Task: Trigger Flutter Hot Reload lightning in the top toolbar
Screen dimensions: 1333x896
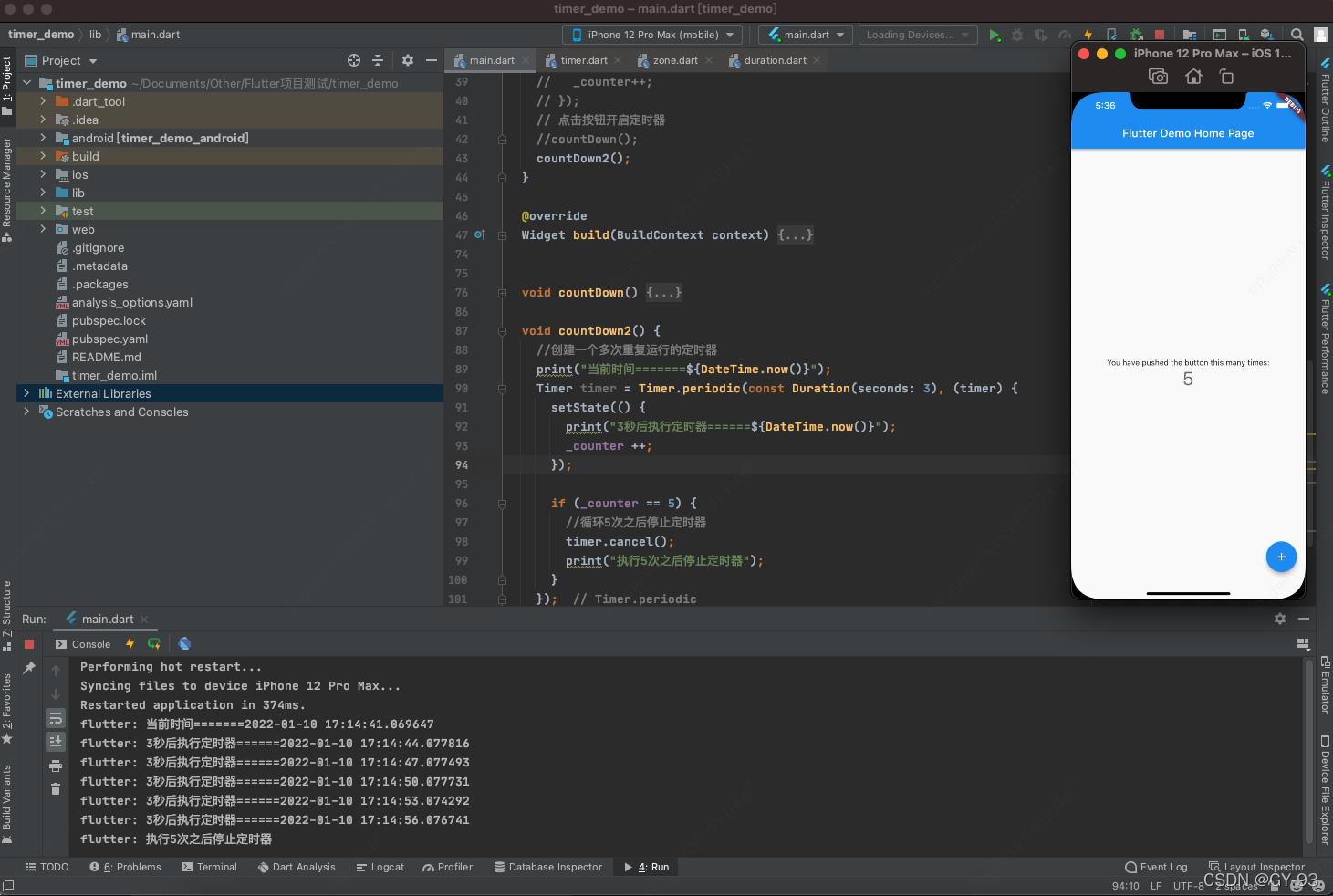Action: click(1088, 35)
